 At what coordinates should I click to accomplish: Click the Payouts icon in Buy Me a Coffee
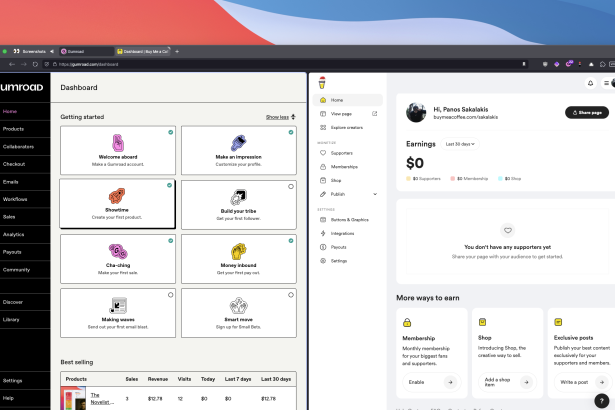pos(322,246)
